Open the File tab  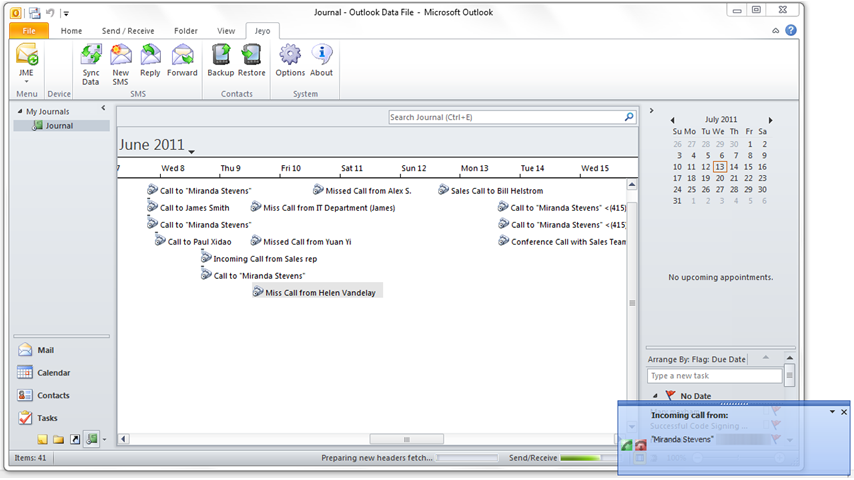(28, 31)
